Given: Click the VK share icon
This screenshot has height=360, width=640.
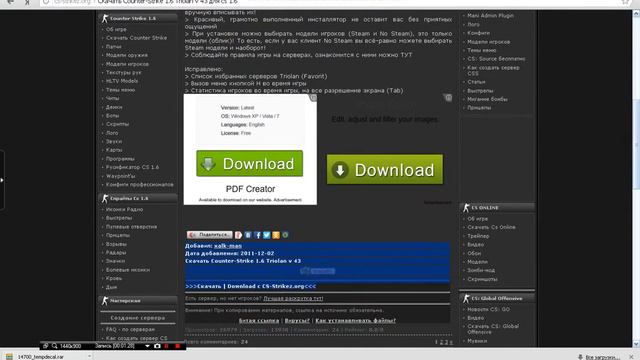Looking at the screenshot, I should tap(248, 235).
